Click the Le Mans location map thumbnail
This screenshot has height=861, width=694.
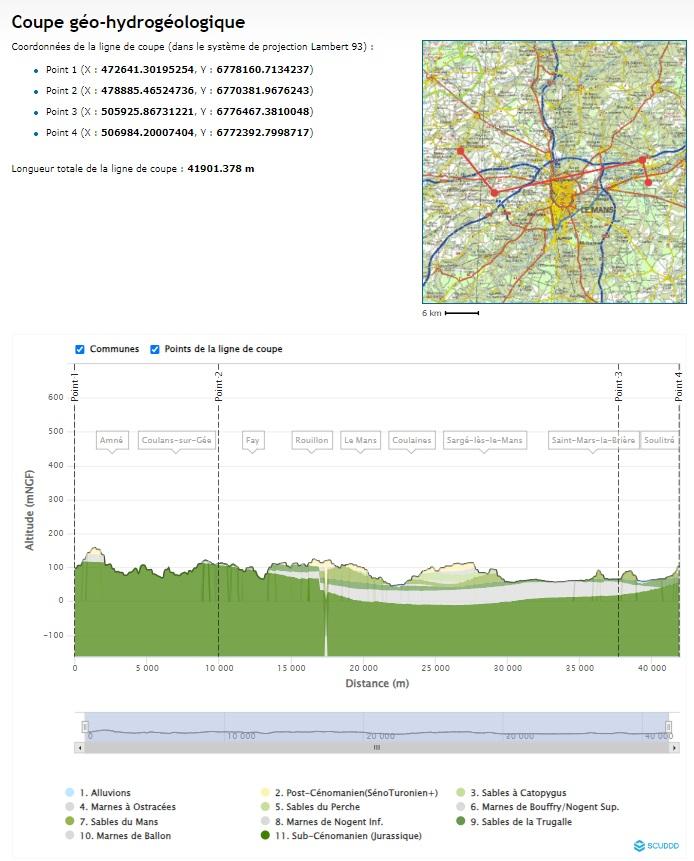click(554, 171)
